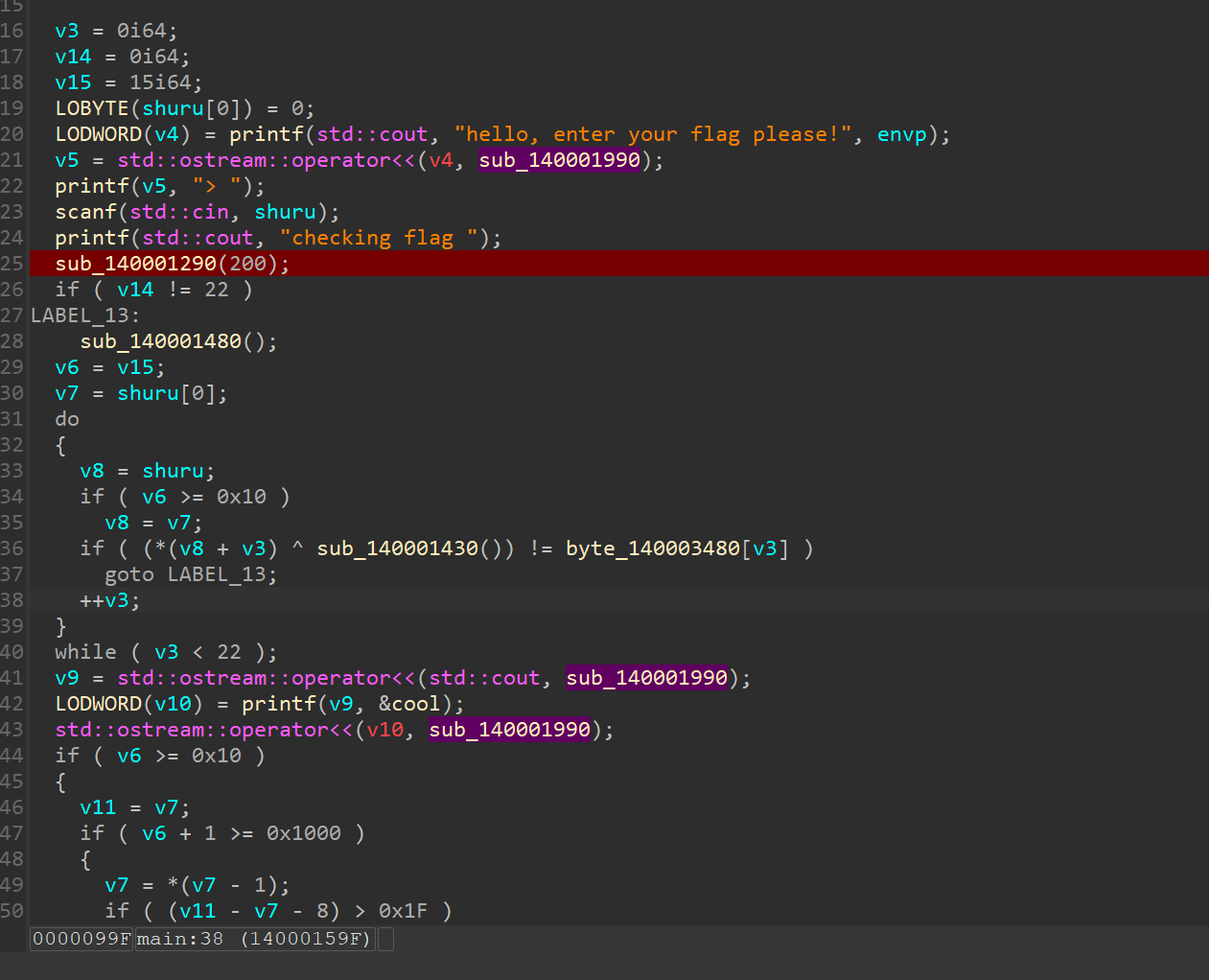The image size is (1209, 980).
Task: Click the "hello, enter your flag please!" string
Action: 652,134
